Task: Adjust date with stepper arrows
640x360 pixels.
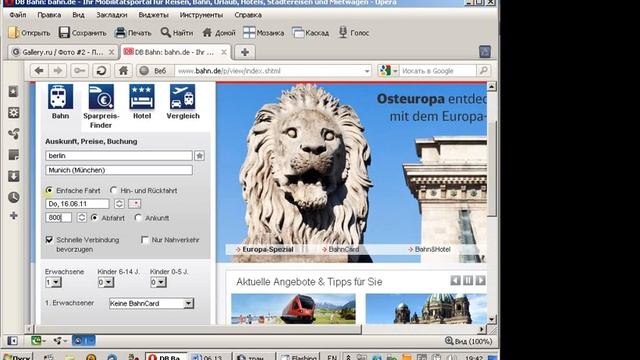Action: (x=119, y=203)
